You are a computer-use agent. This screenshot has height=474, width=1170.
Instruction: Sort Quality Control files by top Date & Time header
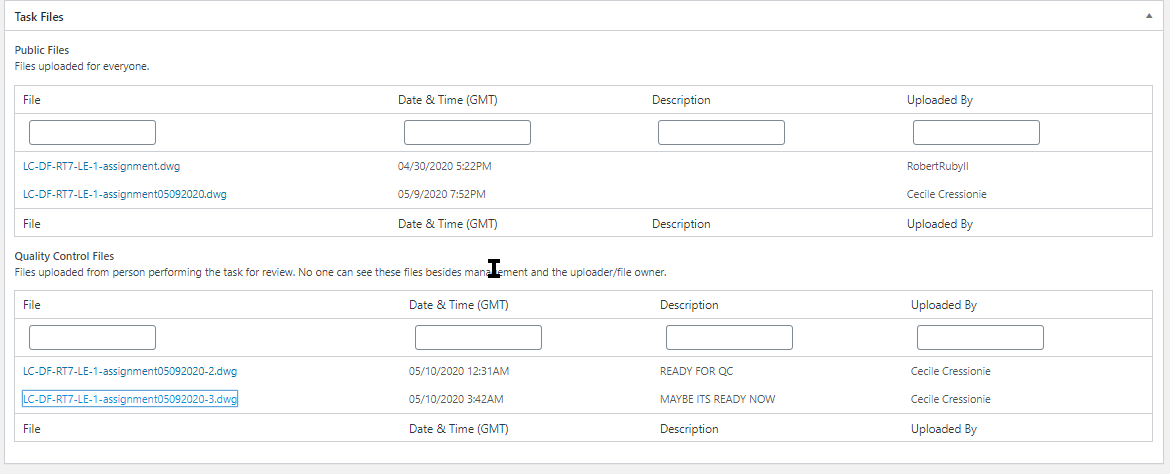pyautogui.click(x=459, y=305)
